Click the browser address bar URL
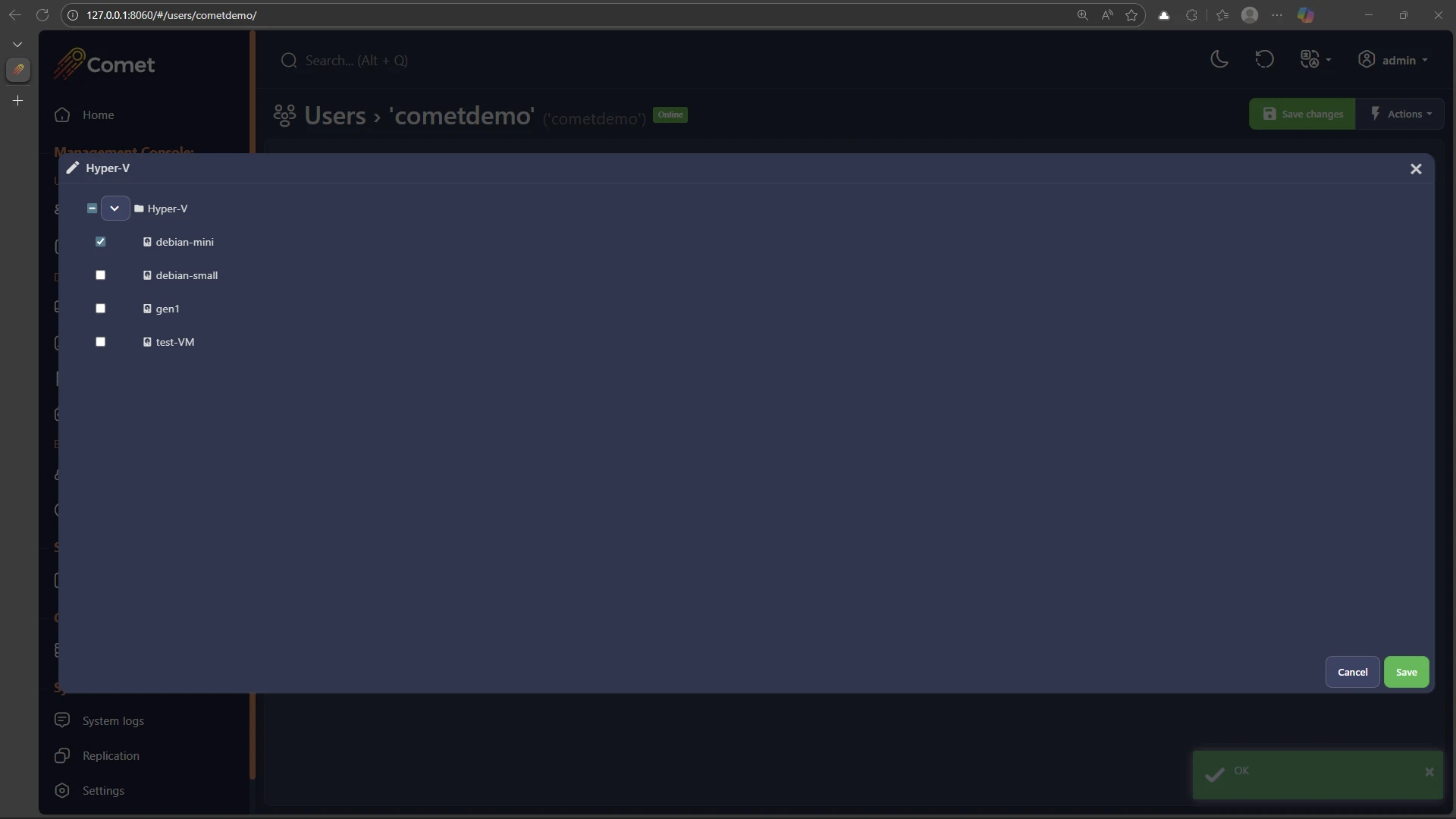The height and width of the screenshot is (819, 1456). [171, 15]
